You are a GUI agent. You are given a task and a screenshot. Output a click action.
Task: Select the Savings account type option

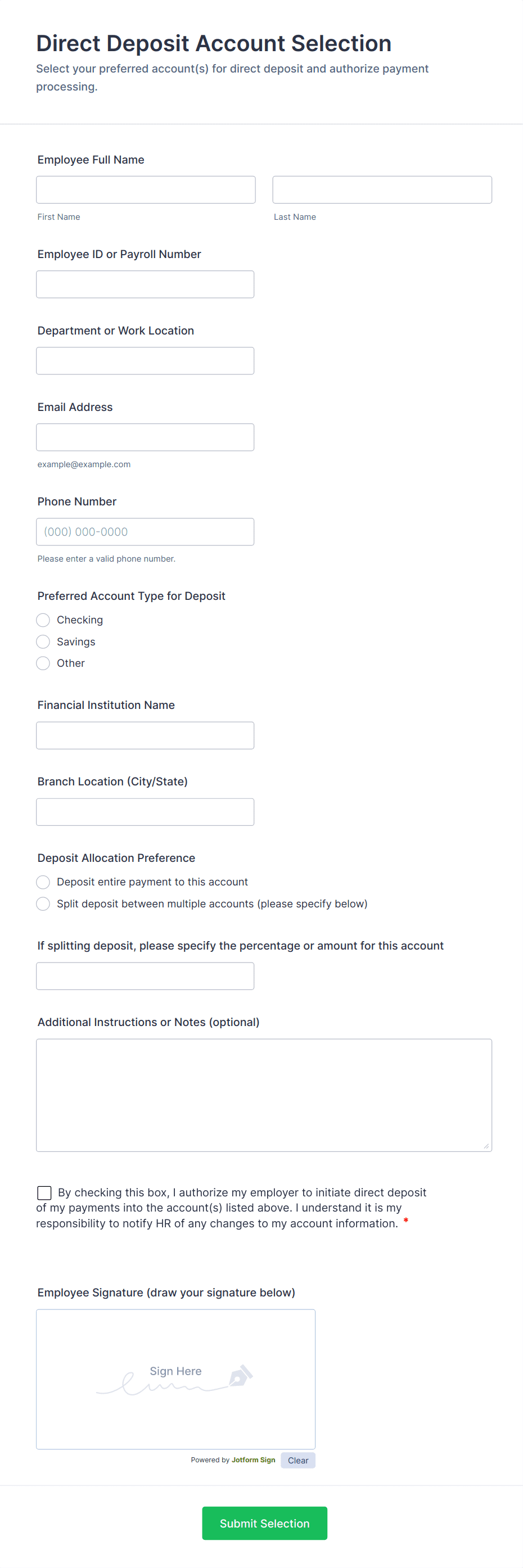click(x=43, y=641)
